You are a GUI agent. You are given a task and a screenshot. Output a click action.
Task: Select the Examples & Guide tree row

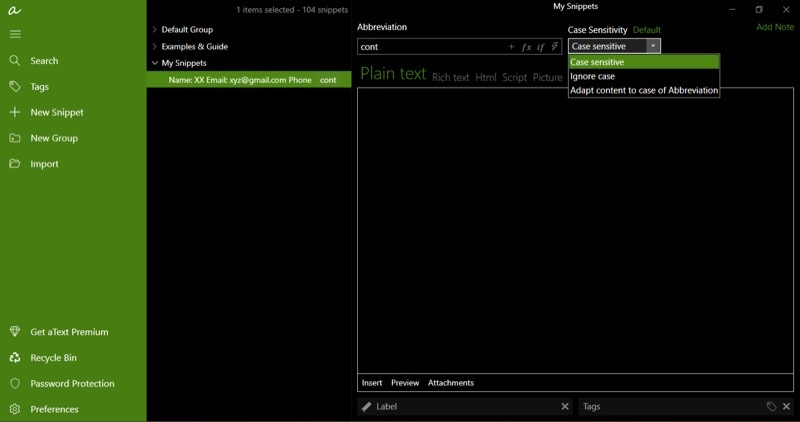point(249,46)
